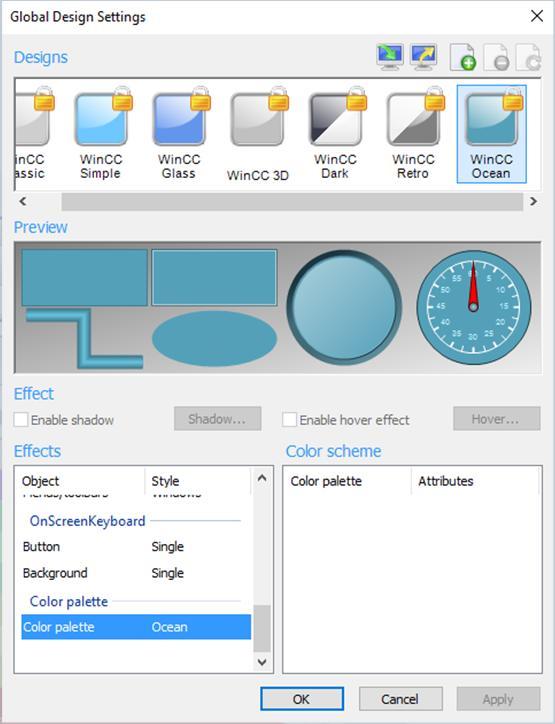
Task: Select the WinCC Ocean design
Action: (491, 134)
